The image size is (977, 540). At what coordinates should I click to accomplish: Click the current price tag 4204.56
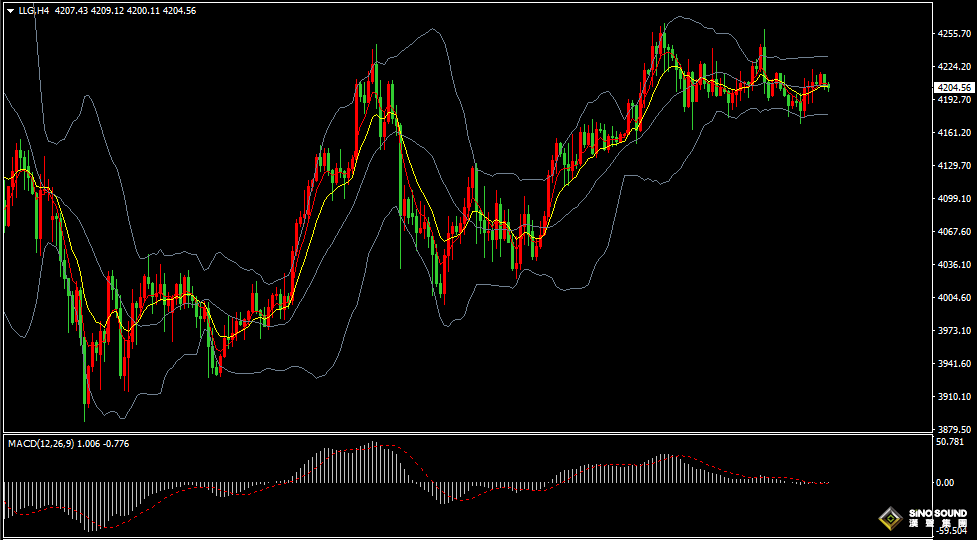[x=953, y=88]
